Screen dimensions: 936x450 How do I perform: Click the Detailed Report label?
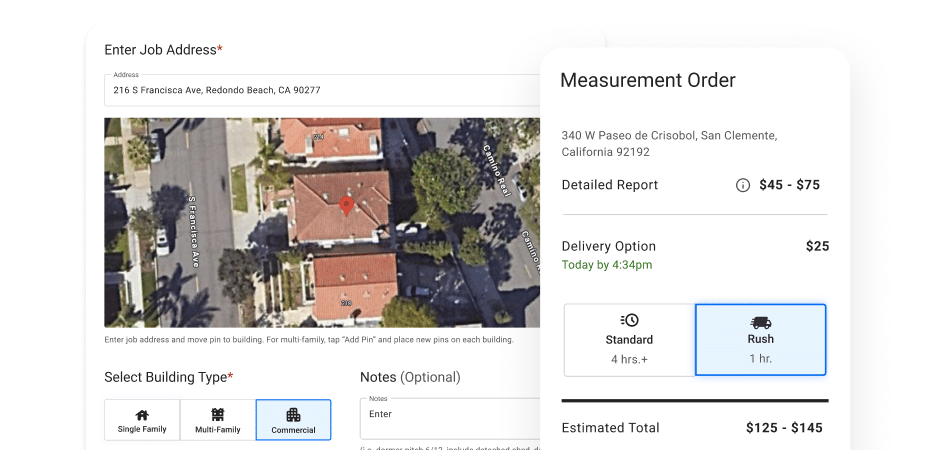click(609, 185)
